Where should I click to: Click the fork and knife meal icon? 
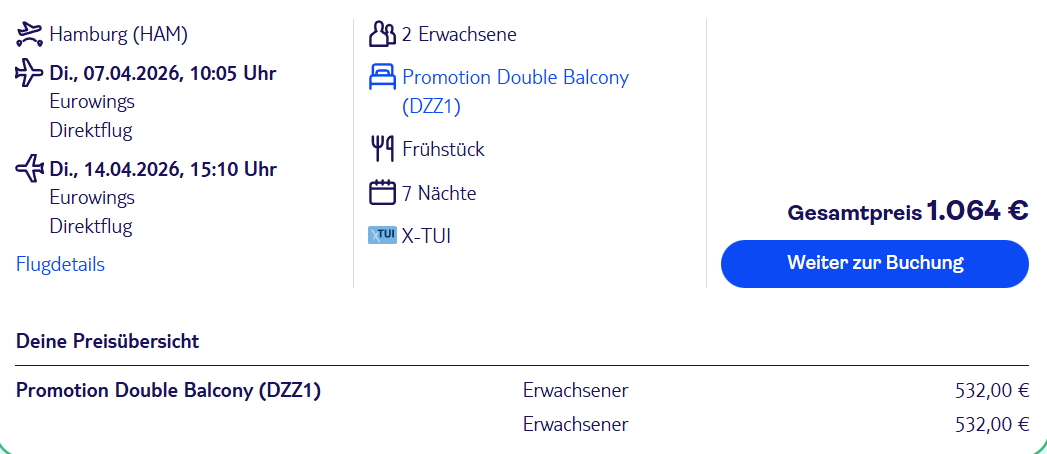tap(383, 150)
